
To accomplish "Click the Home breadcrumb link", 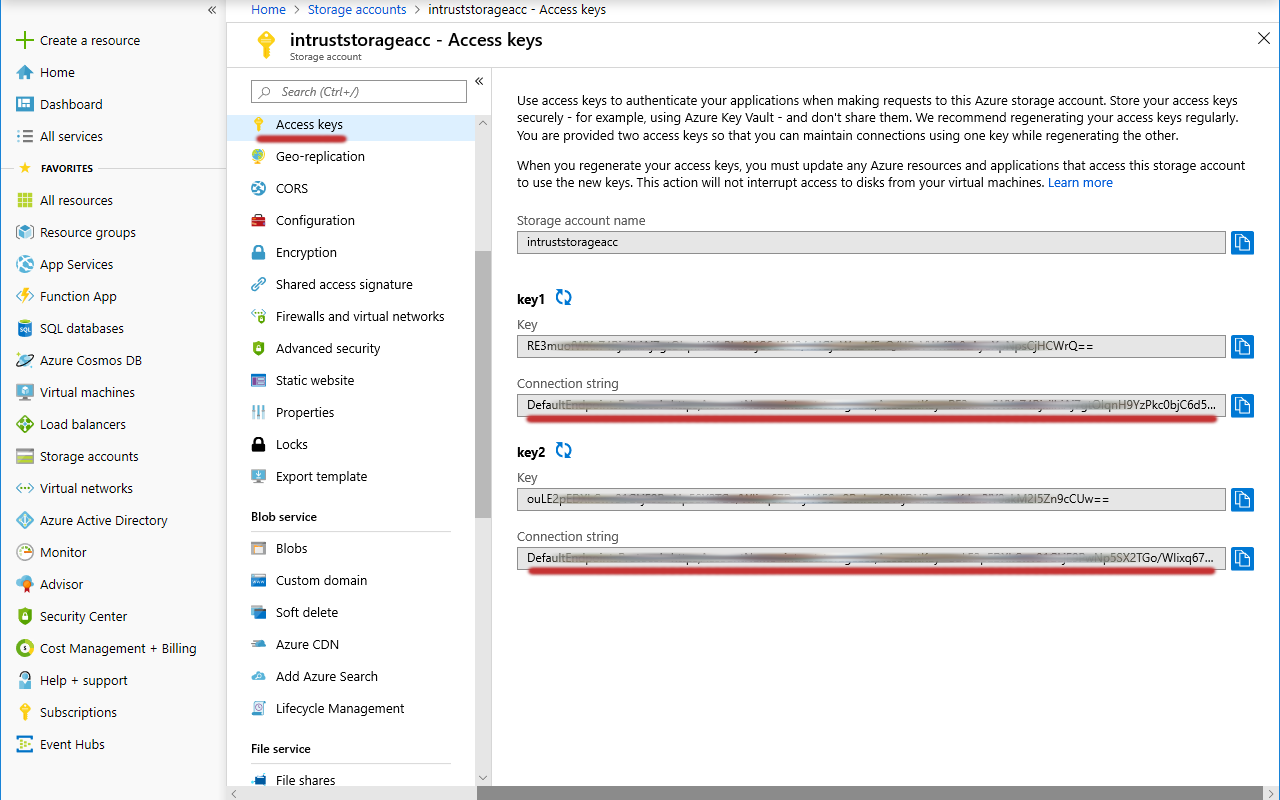I will (269, 10).
